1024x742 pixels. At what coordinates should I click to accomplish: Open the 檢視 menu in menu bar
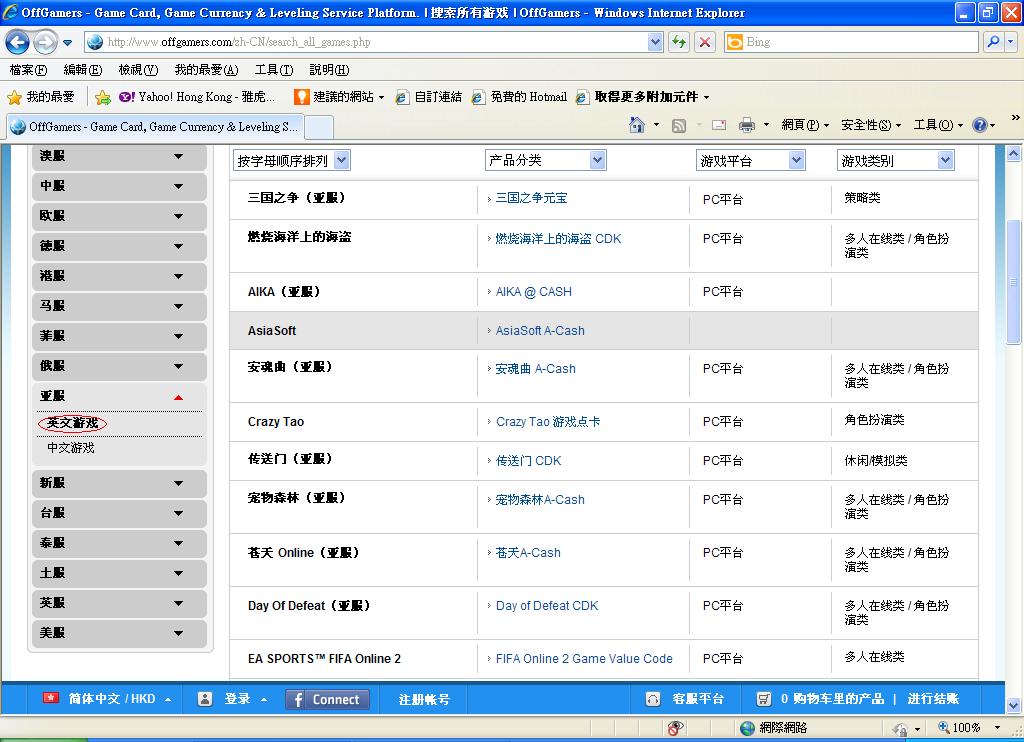137,70
